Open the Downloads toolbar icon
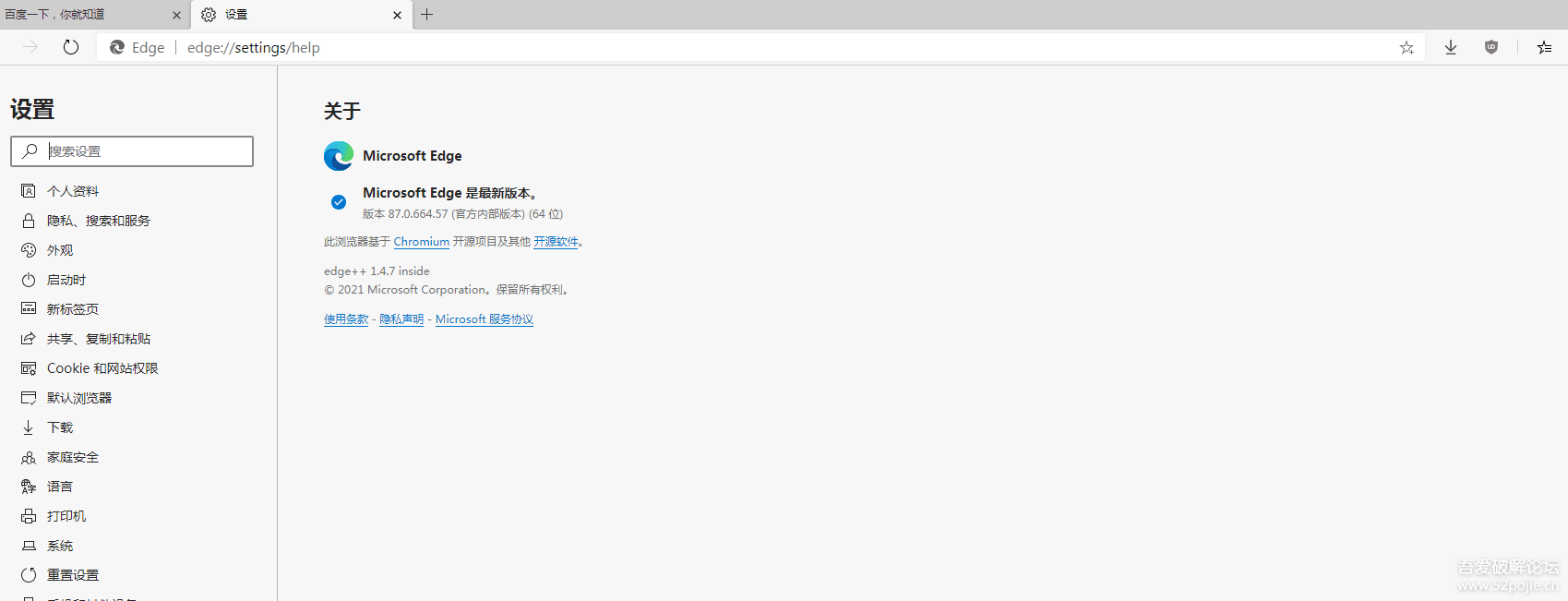Viewport: 1568px width, 601px height. tap(1451, 47)
